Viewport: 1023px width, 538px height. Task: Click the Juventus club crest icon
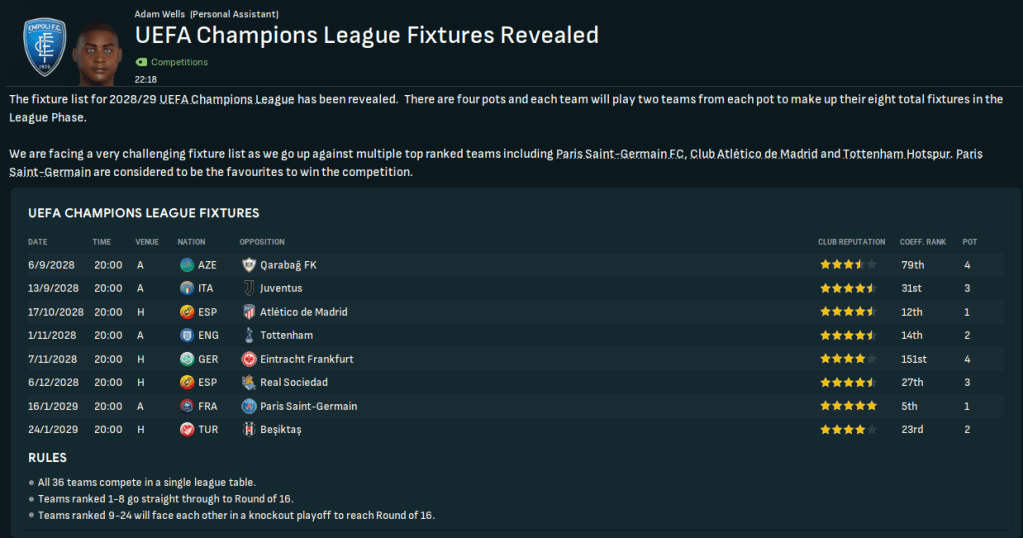[249, 288]
